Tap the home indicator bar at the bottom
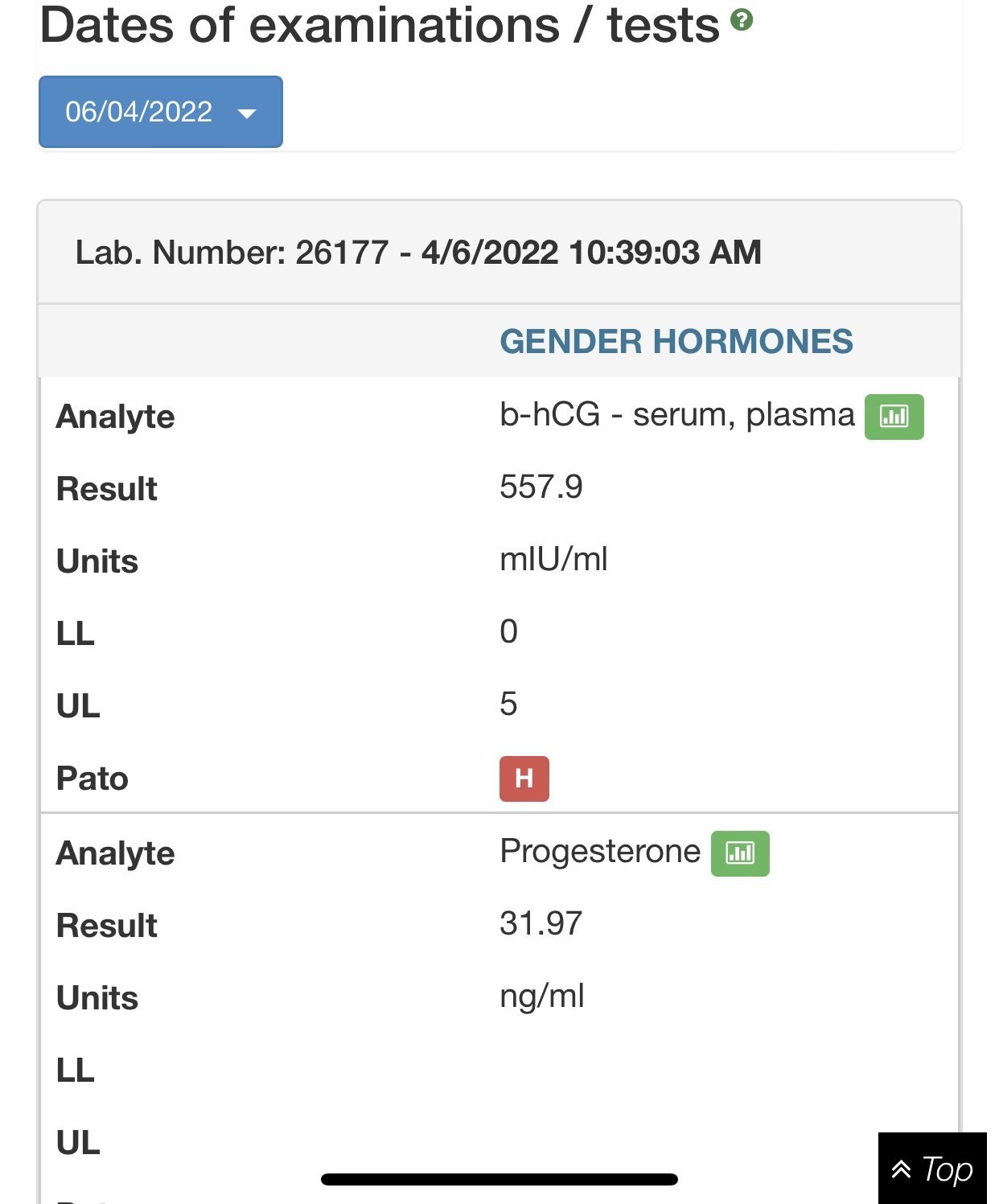This screenshot has height=1204, width=999. [499, 1179]
